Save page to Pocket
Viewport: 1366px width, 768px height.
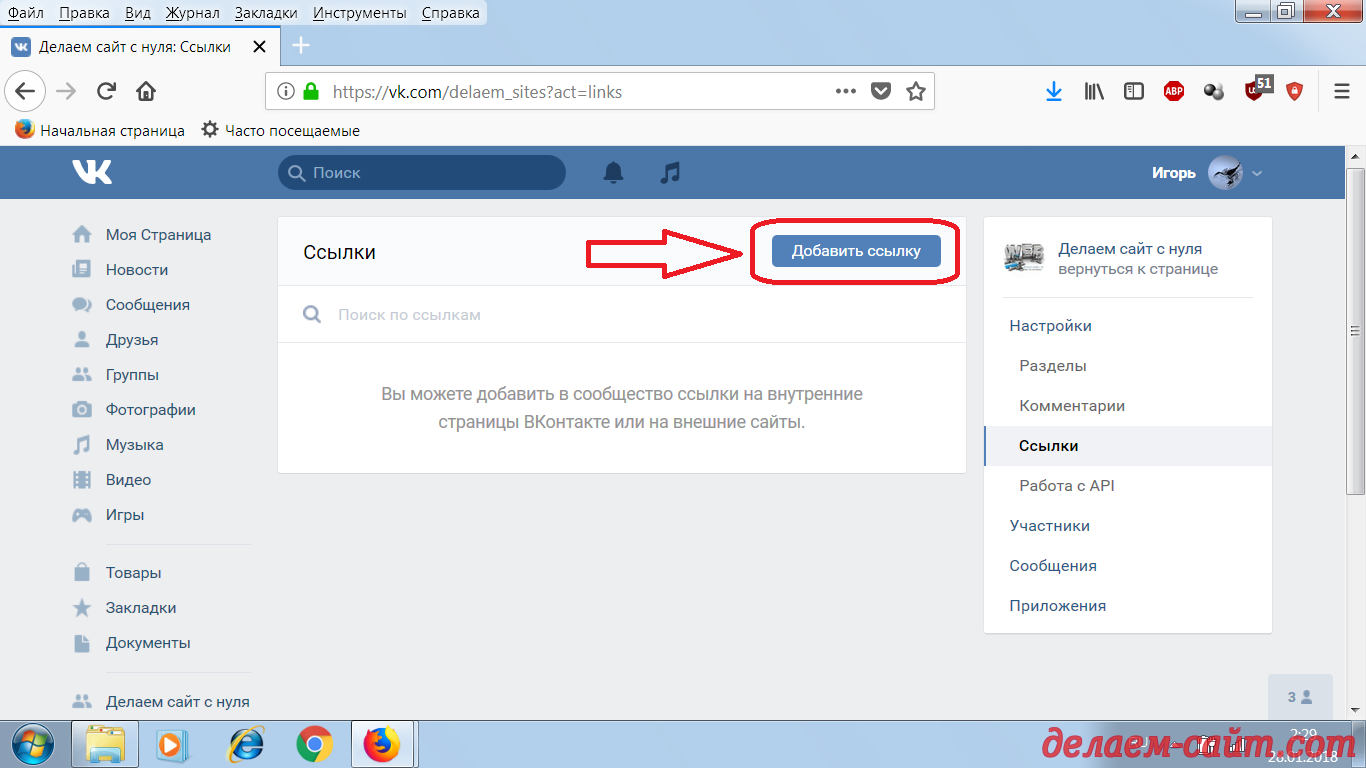pos(881,92)
